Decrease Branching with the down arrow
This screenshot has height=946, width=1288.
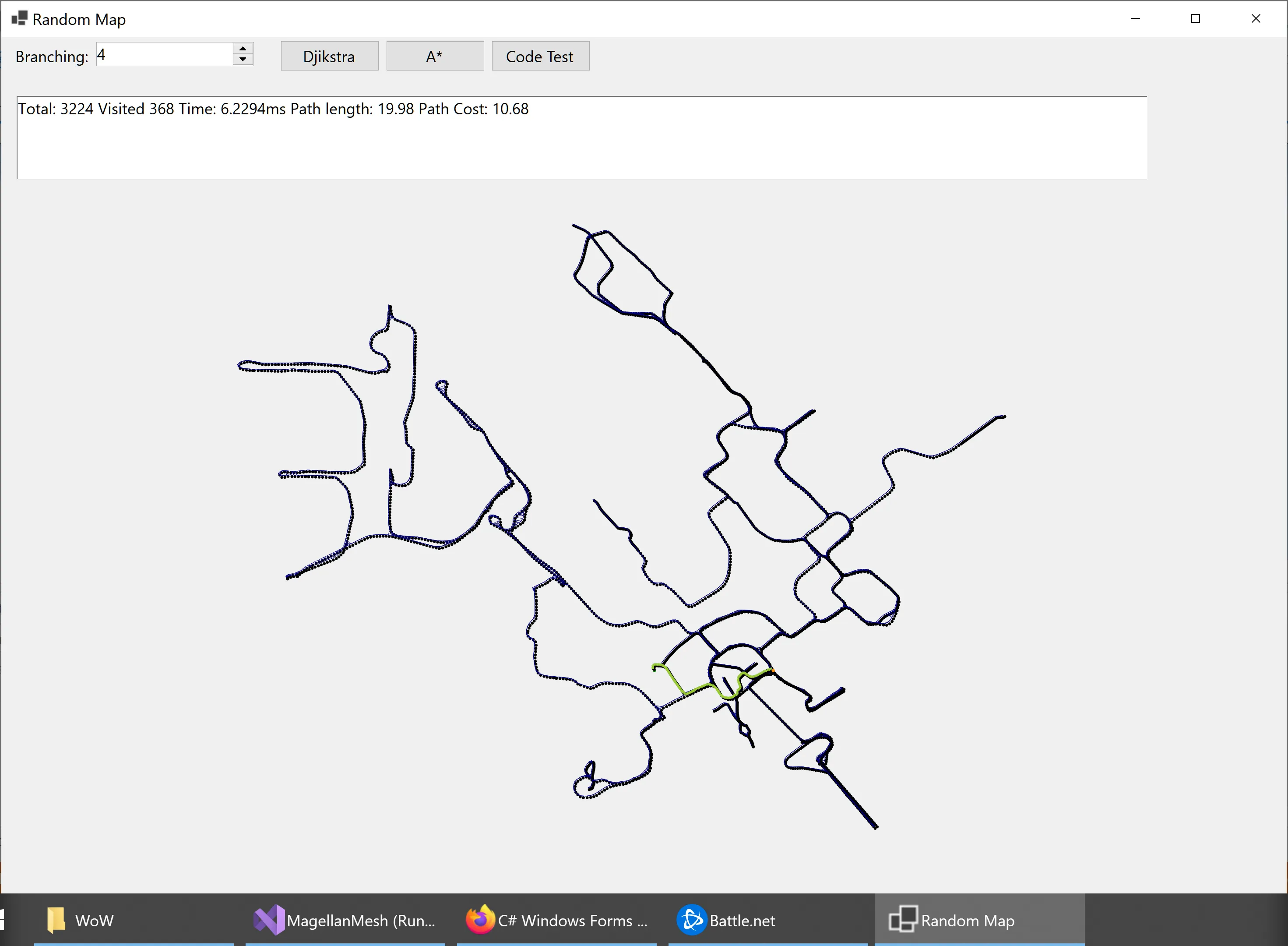tap(243, 60)
